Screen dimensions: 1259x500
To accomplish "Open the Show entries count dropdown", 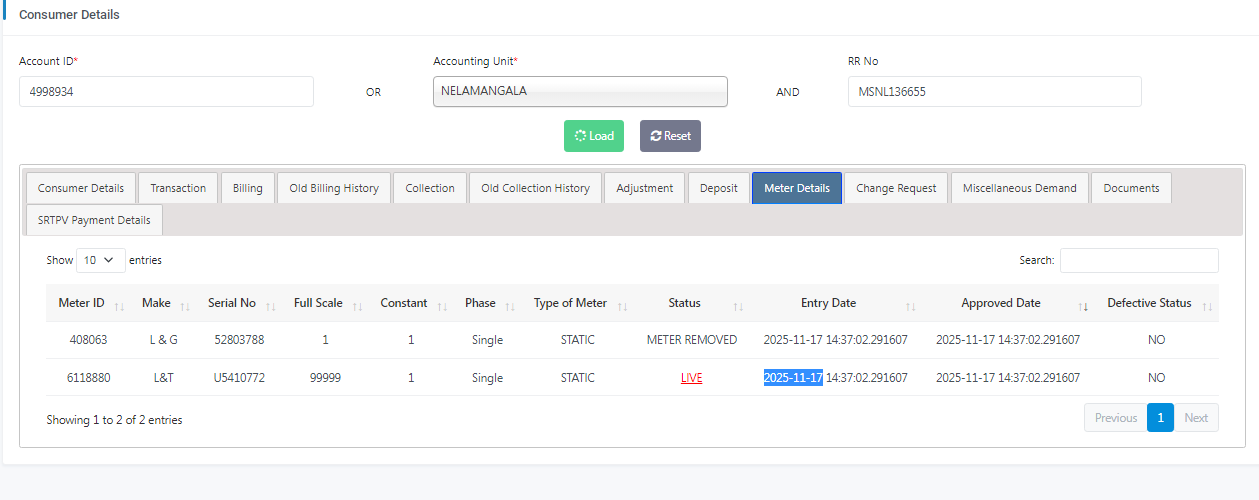I will (x=101, y=260).
